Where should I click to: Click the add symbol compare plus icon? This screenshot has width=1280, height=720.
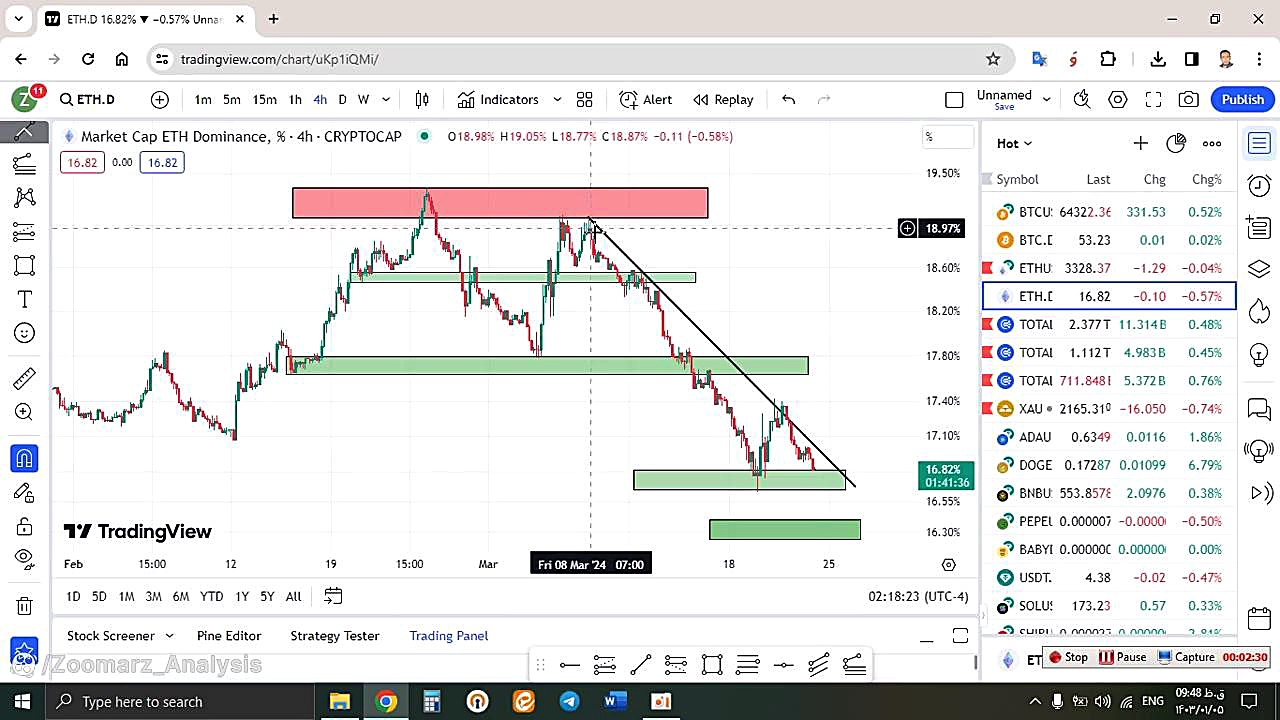[160, 99]
